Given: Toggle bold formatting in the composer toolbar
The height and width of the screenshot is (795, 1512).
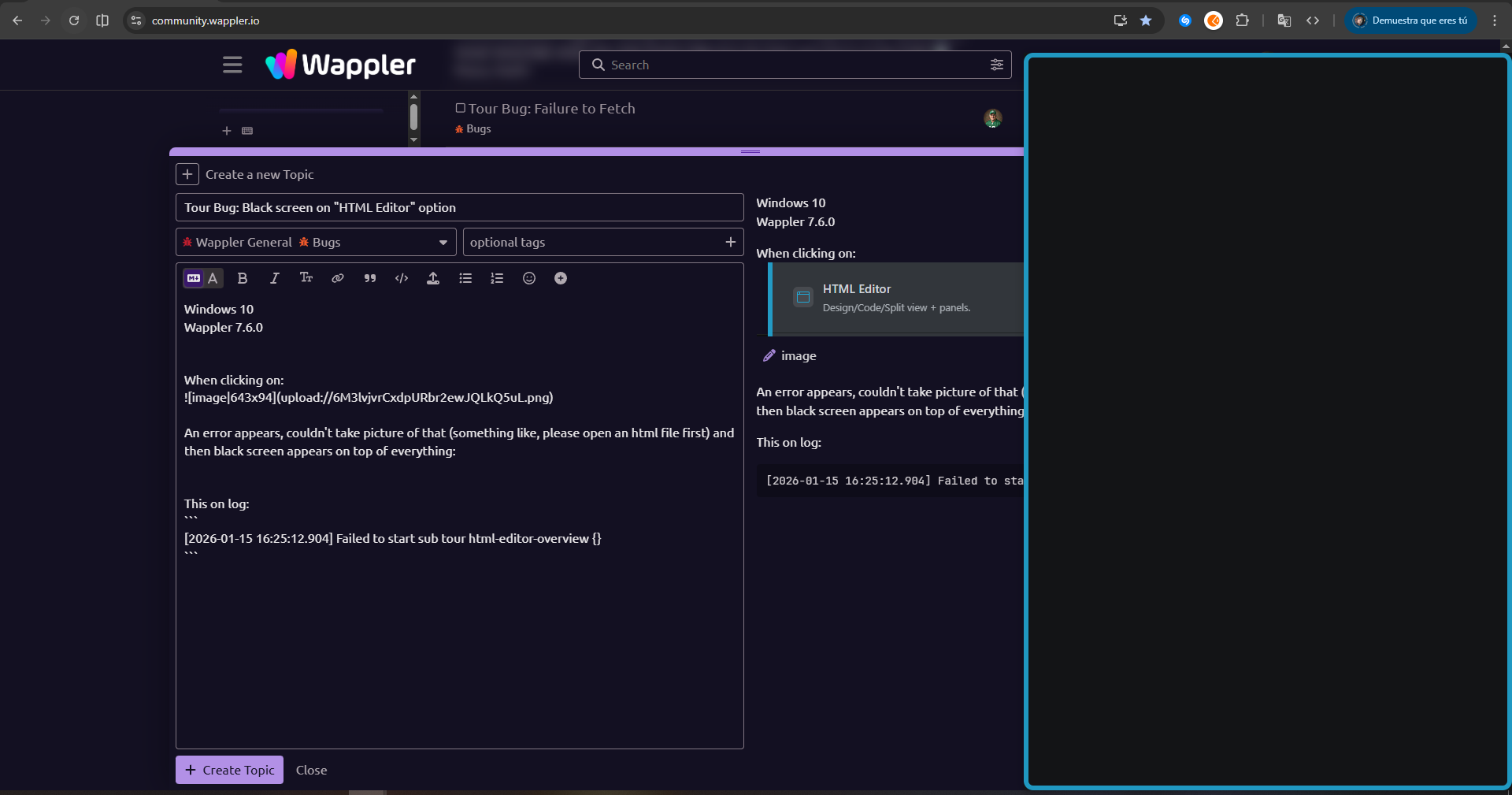Looking at the screenshot, I should (243, 278).
